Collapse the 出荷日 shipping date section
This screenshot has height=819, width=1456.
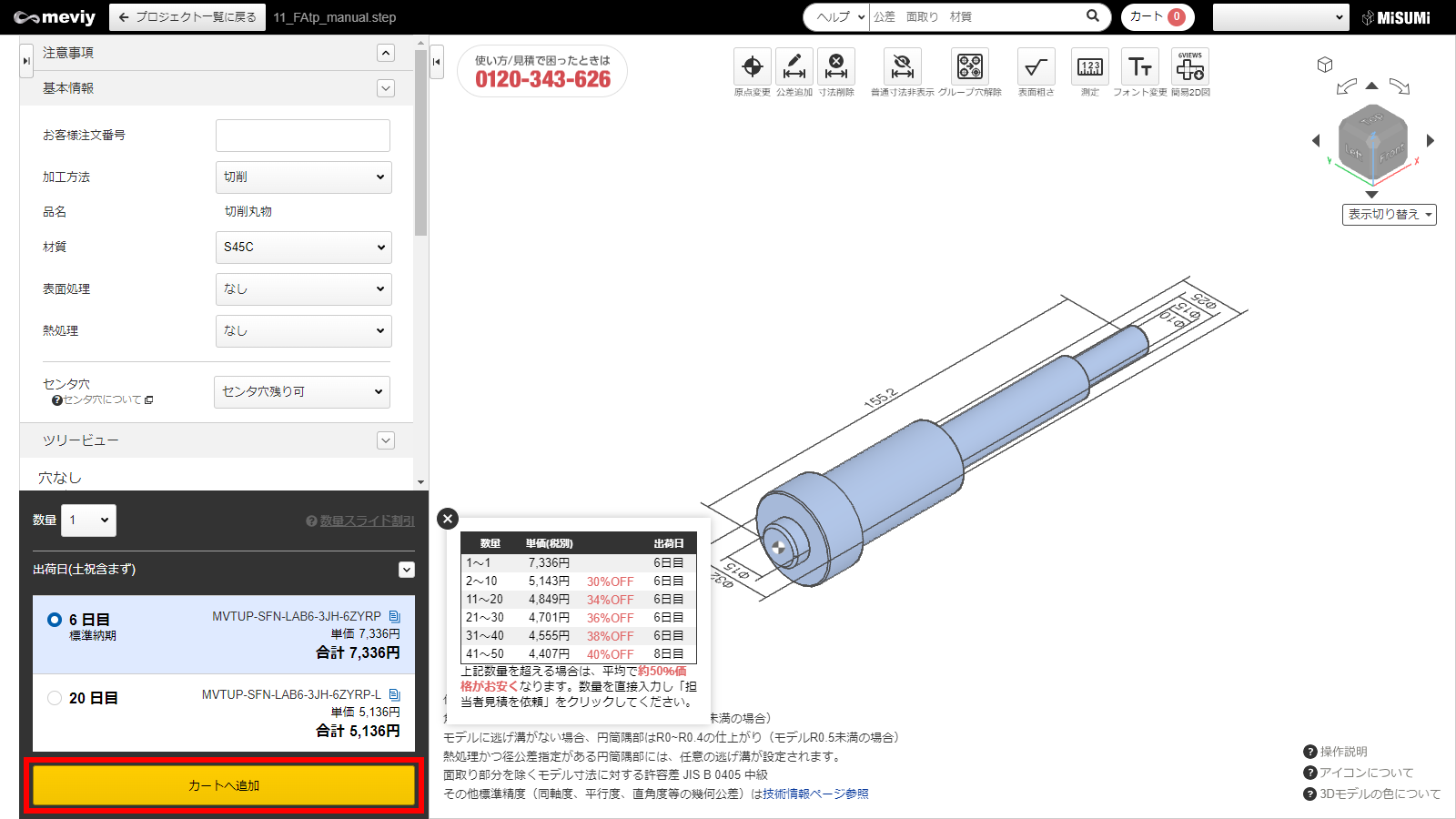click(407, 570)
